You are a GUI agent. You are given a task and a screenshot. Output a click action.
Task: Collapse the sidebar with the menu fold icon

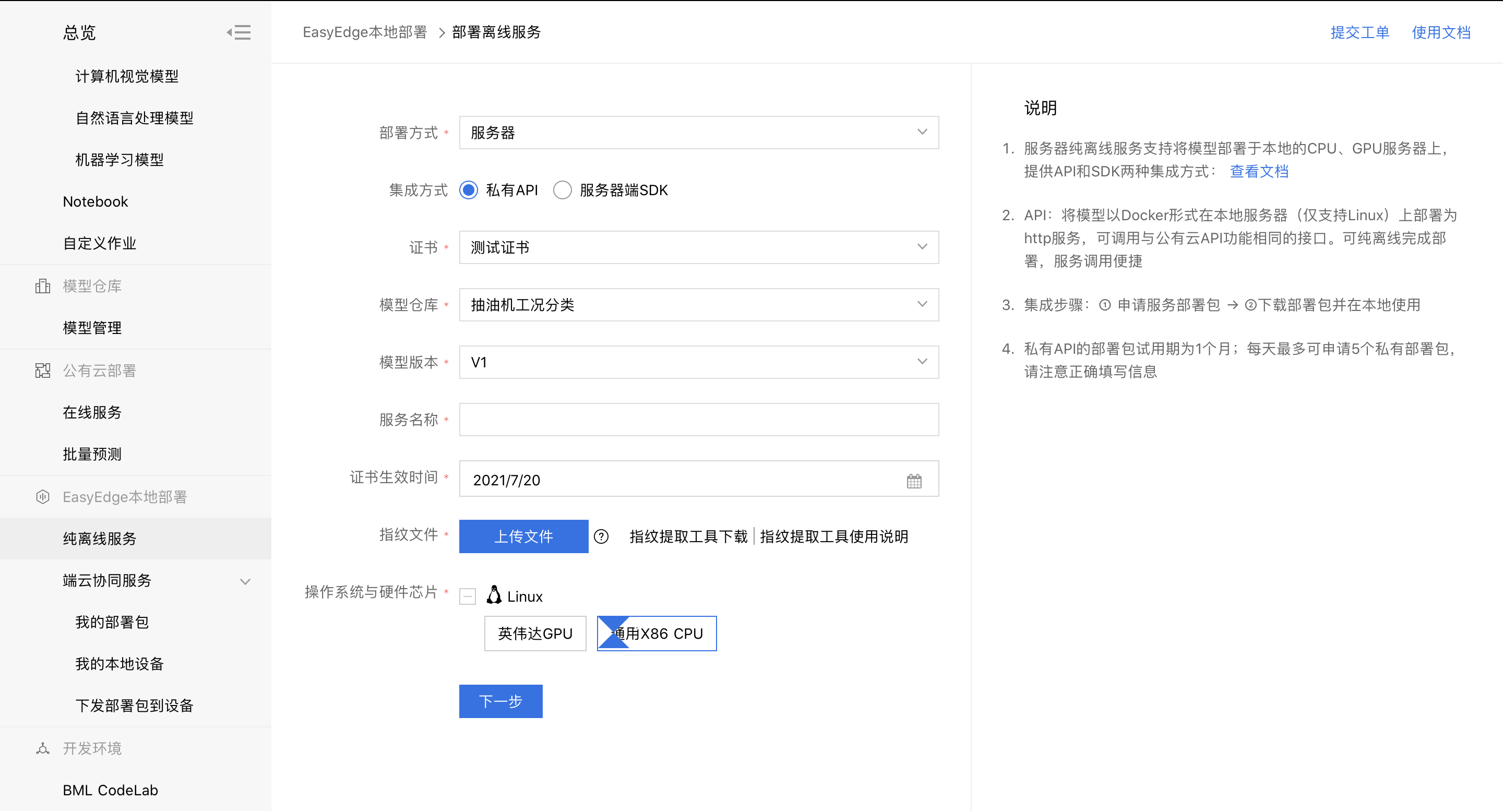[238, 32]
